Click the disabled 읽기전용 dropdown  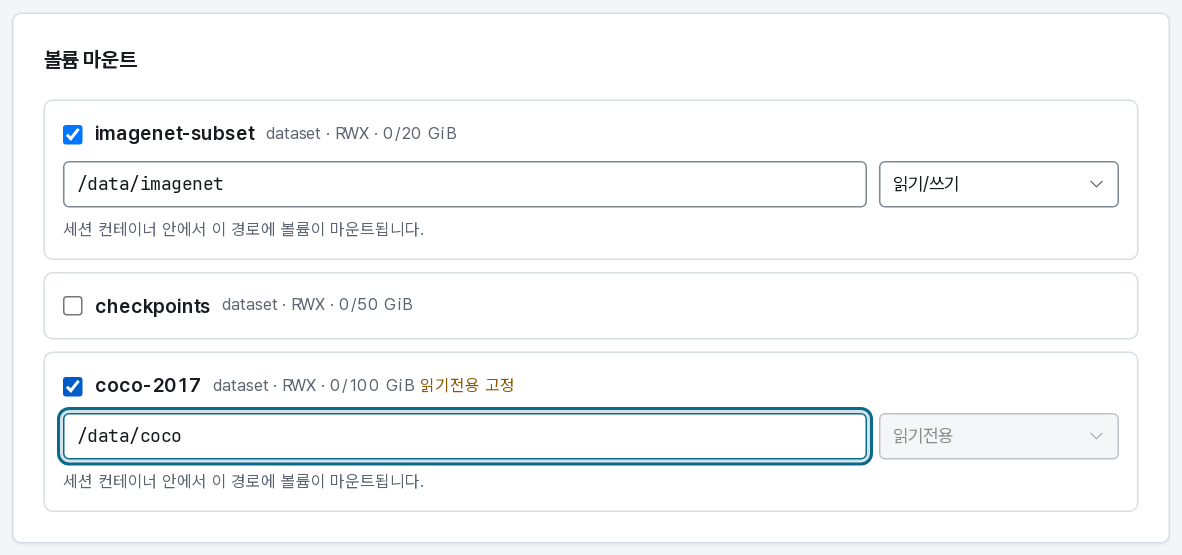click(x=999, y=436)
